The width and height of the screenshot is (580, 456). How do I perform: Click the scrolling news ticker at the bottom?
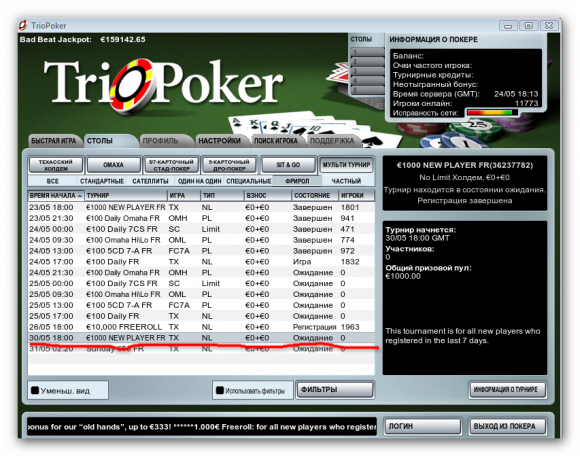tap(202, 427)
